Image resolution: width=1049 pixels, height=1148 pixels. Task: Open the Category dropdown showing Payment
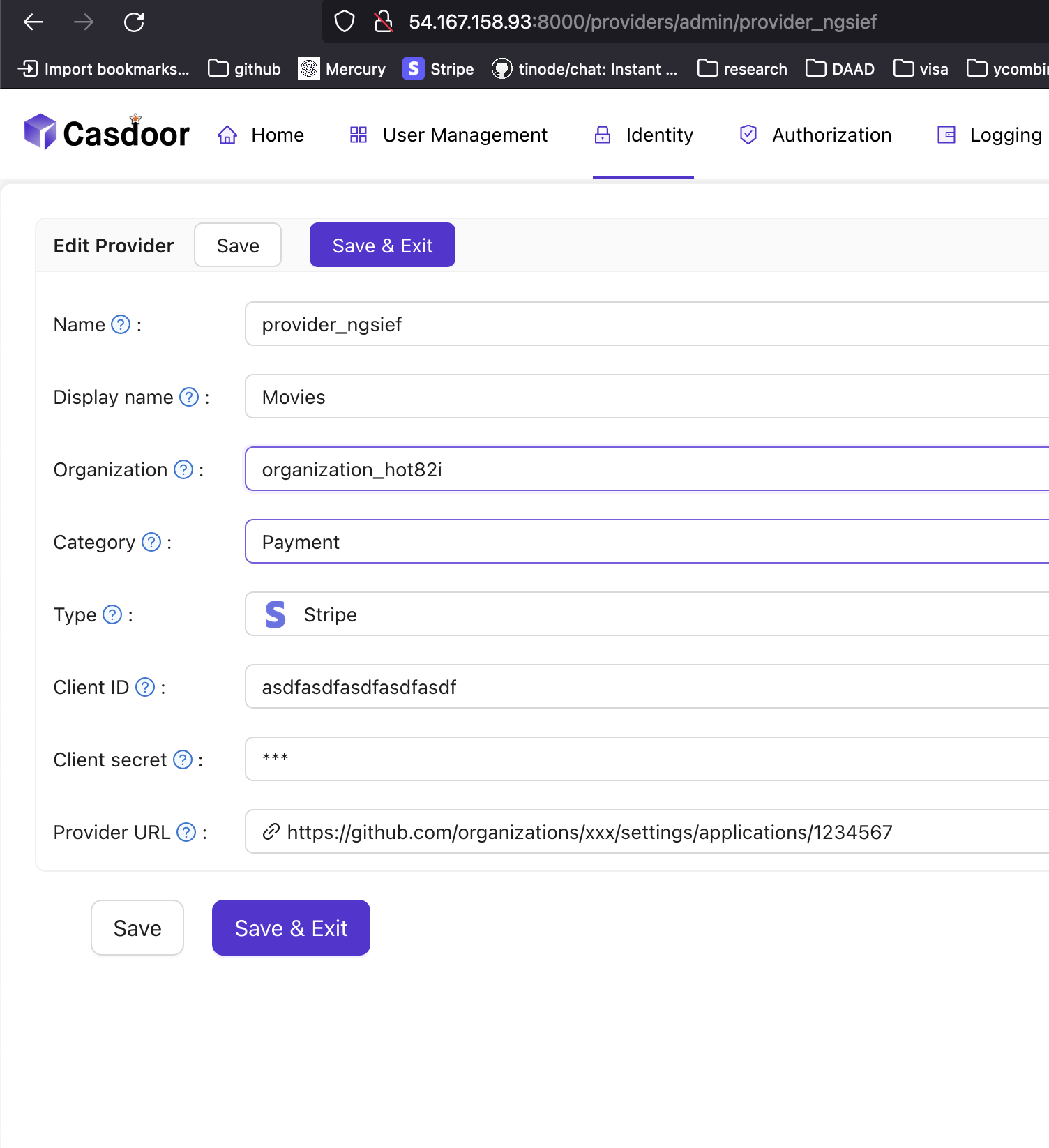[x=647, y=542]
